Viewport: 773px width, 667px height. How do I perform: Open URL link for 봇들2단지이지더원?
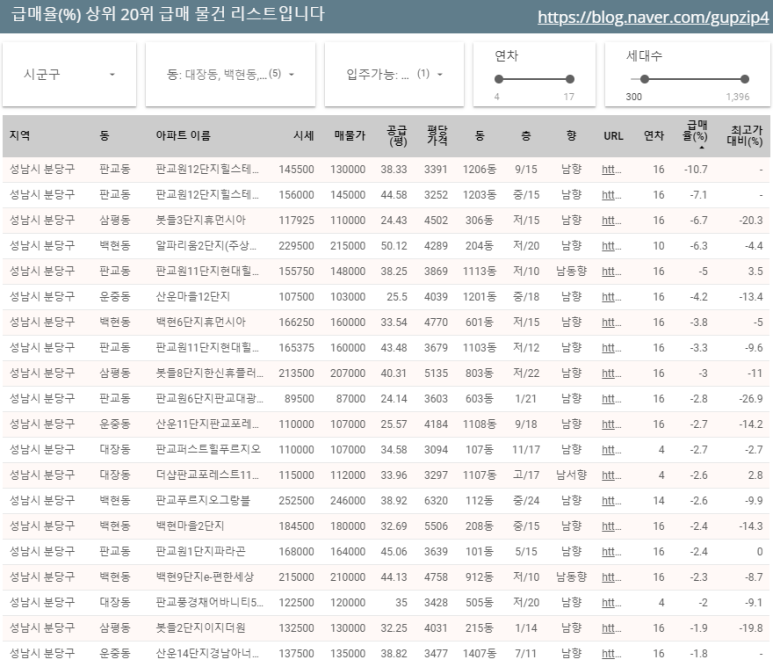tap(611, 629)
